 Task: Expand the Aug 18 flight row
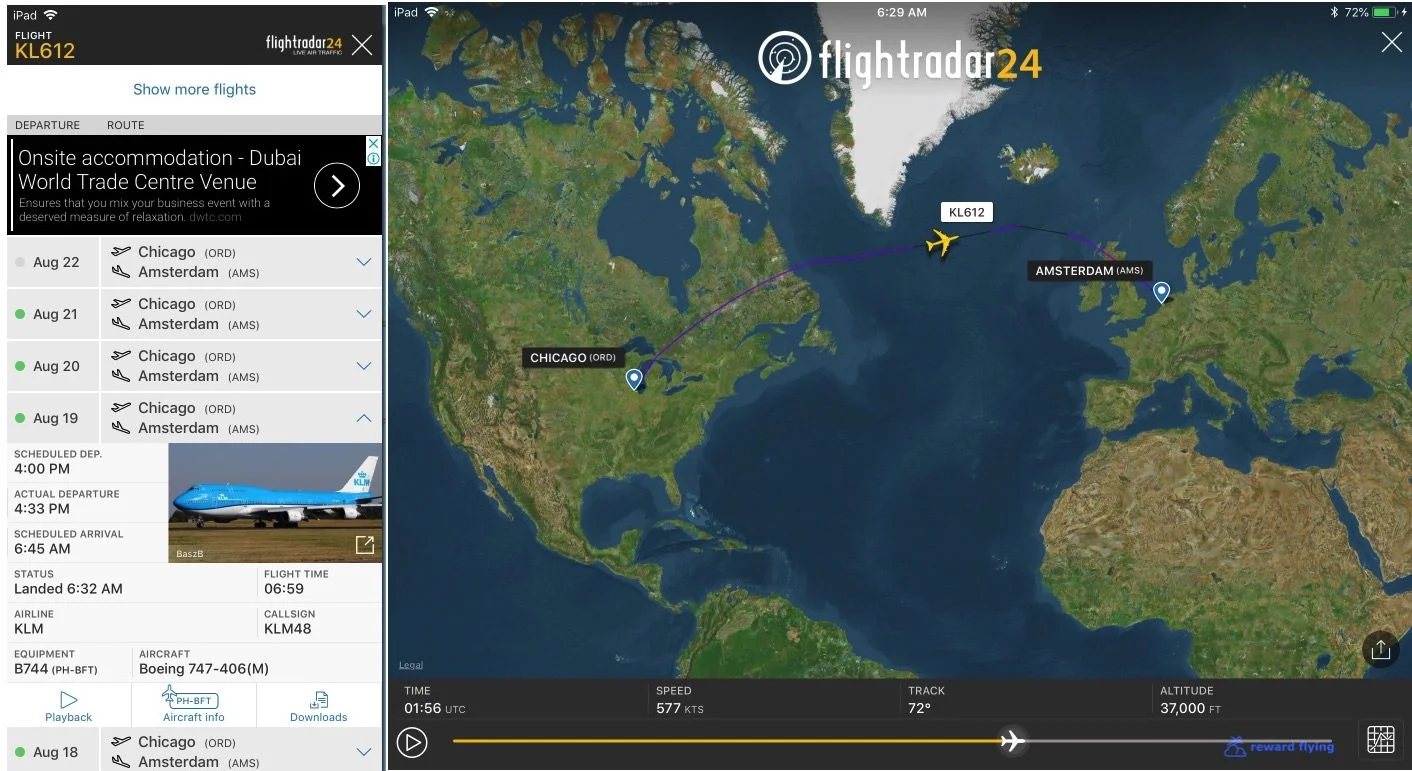(364, 752)
